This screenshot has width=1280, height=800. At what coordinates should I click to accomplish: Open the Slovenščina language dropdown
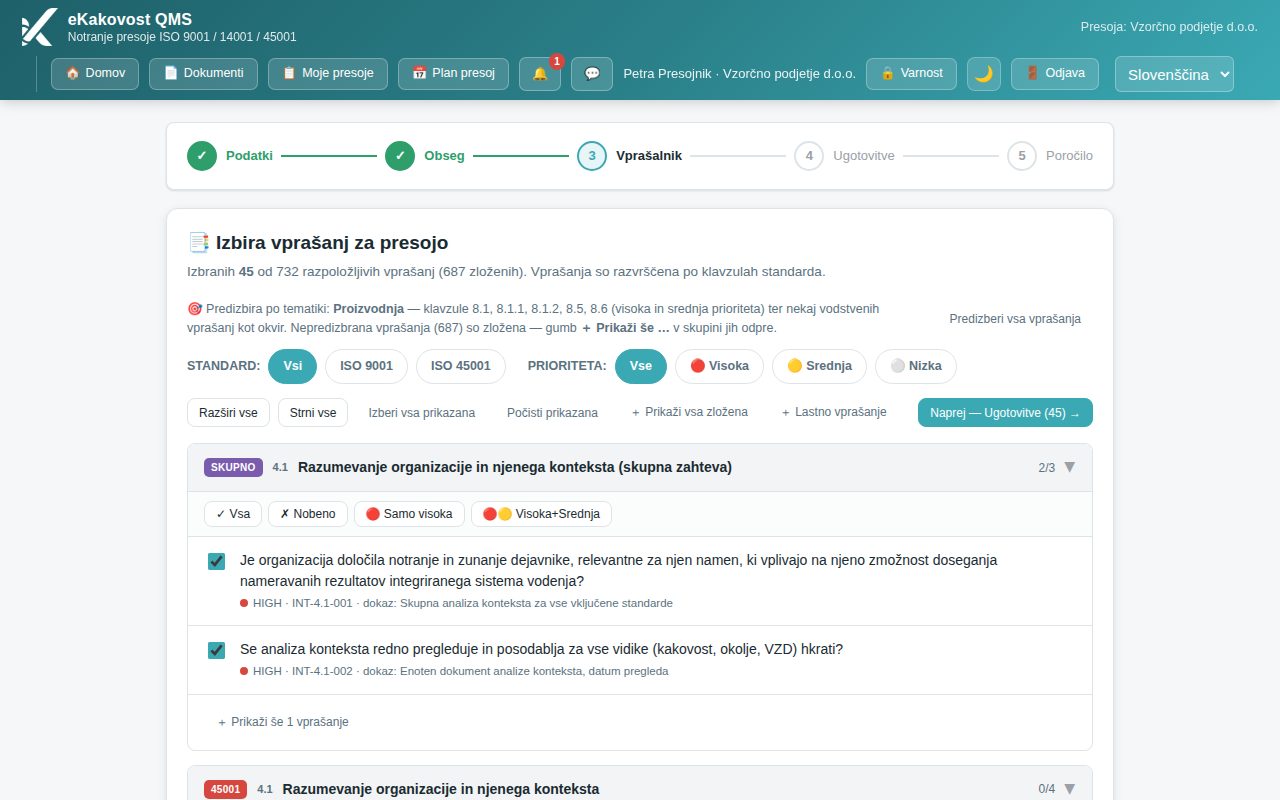coord(1174,74)
